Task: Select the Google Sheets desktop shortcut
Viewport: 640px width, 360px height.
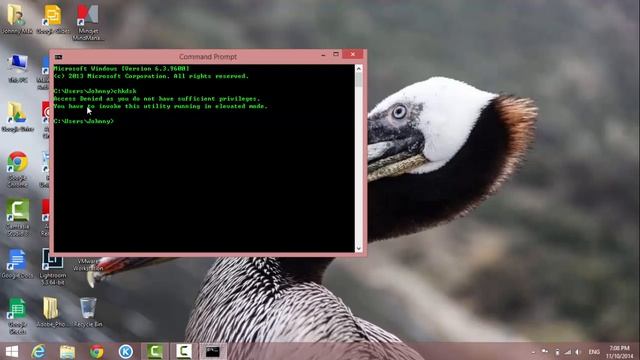Action: click(x=17, y=316)
